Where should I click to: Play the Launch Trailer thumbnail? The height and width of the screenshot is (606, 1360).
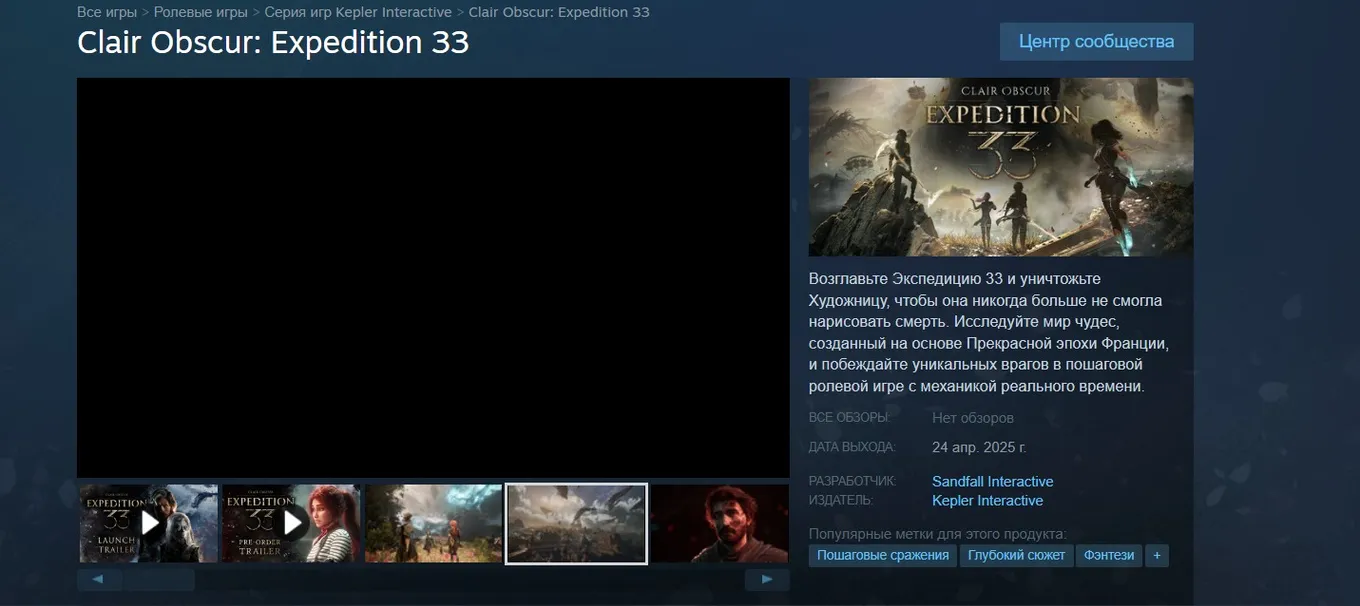click(x=149, y=523)
